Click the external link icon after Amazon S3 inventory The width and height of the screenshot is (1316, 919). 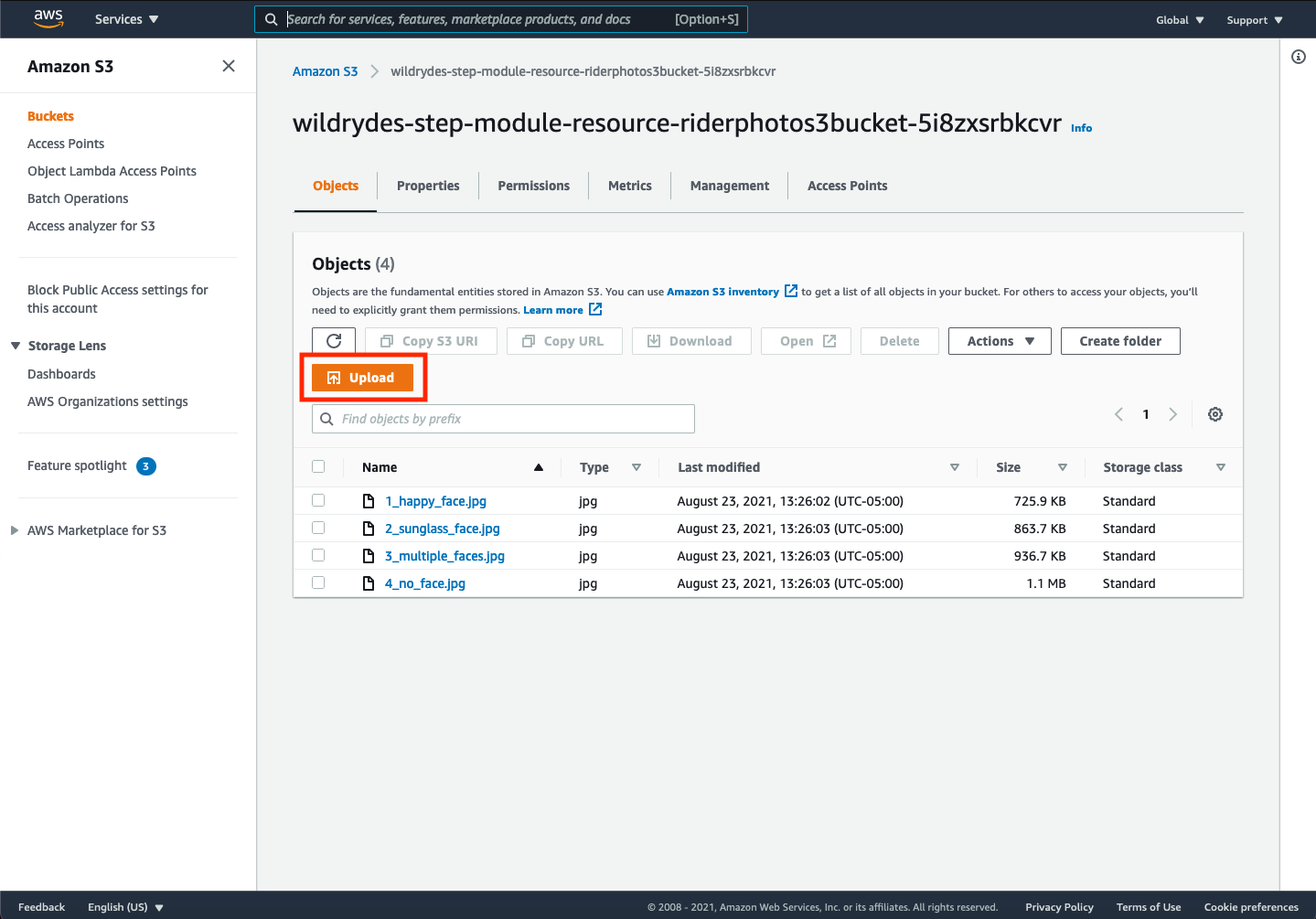[x=791, y=291]
